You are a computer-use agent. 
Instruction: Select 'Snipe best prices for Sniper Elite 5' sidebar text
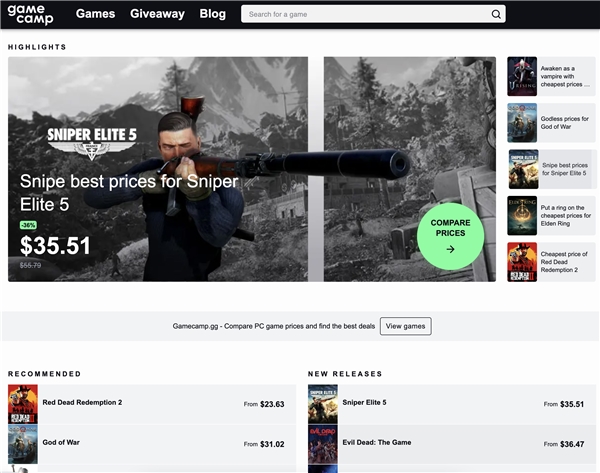(565, 169)
